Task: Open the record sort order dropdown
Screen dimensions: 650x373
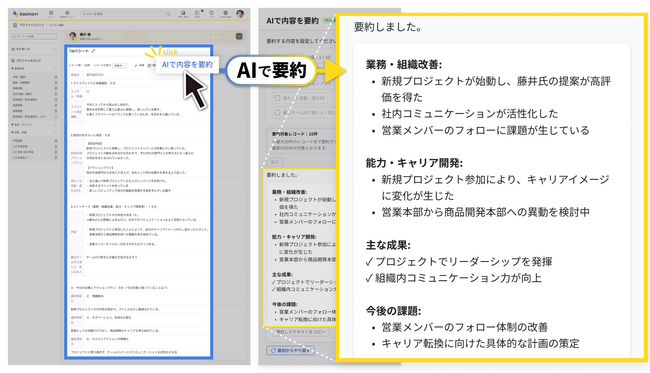Action: (x=120, y=65)
